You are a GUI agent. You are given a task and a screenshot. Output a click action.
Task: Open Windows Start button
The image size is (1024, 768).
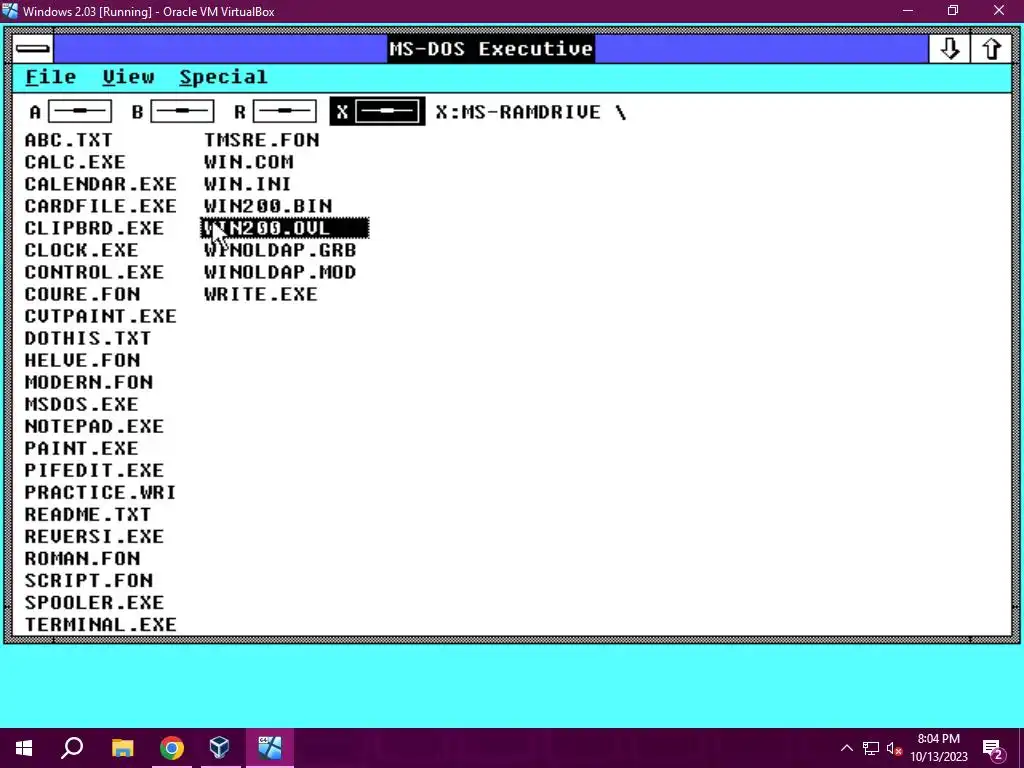(24, 748)
